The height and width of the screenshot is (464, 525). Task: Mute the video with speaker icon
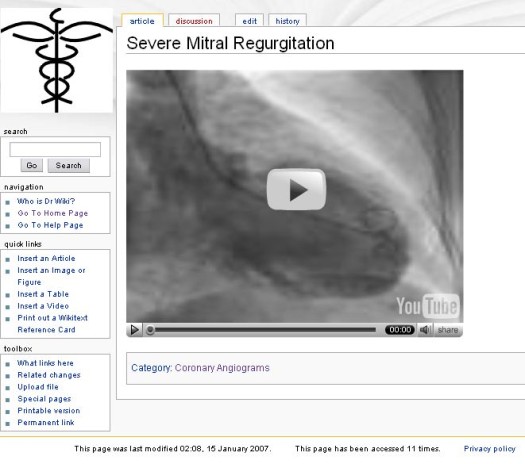pyautogui.click(x=425, y=330)
